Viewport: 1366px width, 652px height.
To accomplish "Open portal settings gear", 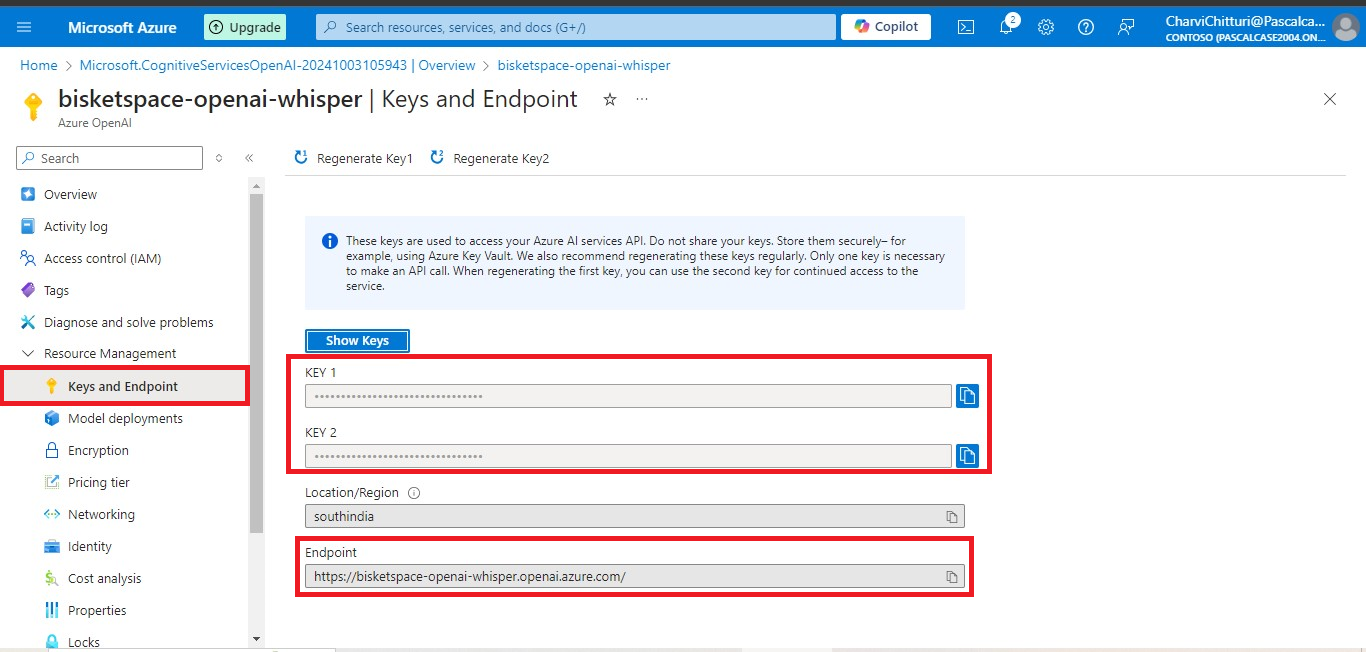I will pyautogui.click(x=1046, y=27).
